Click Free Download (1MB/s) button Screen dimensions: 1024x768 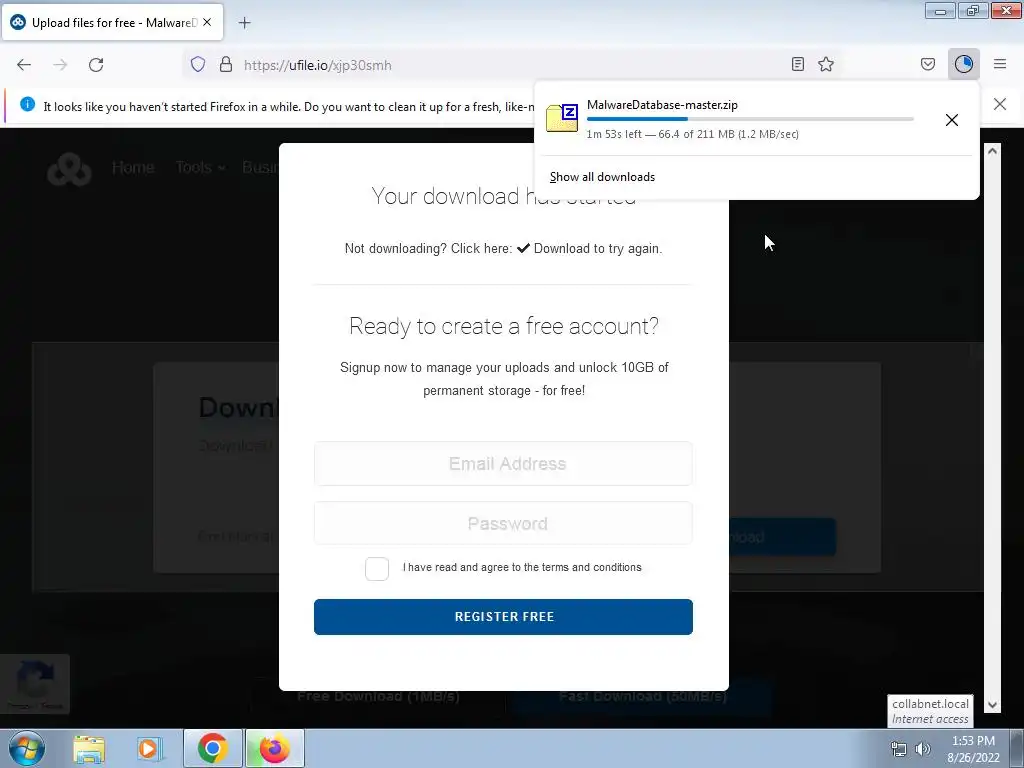click(x=378, y=696)
